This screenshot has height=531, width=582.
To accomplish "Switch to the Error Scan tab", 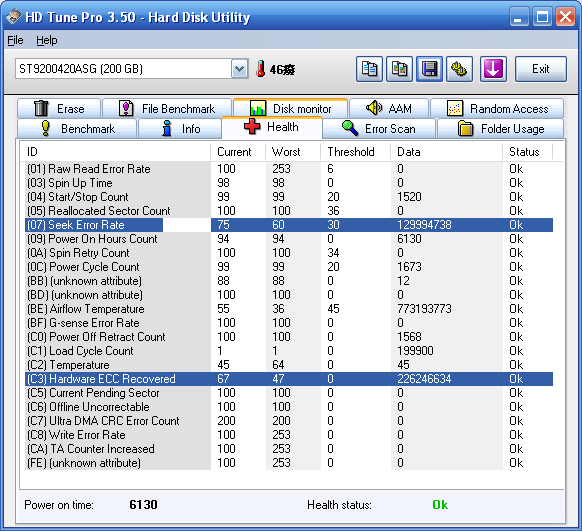I will click(x=379, y=129).
